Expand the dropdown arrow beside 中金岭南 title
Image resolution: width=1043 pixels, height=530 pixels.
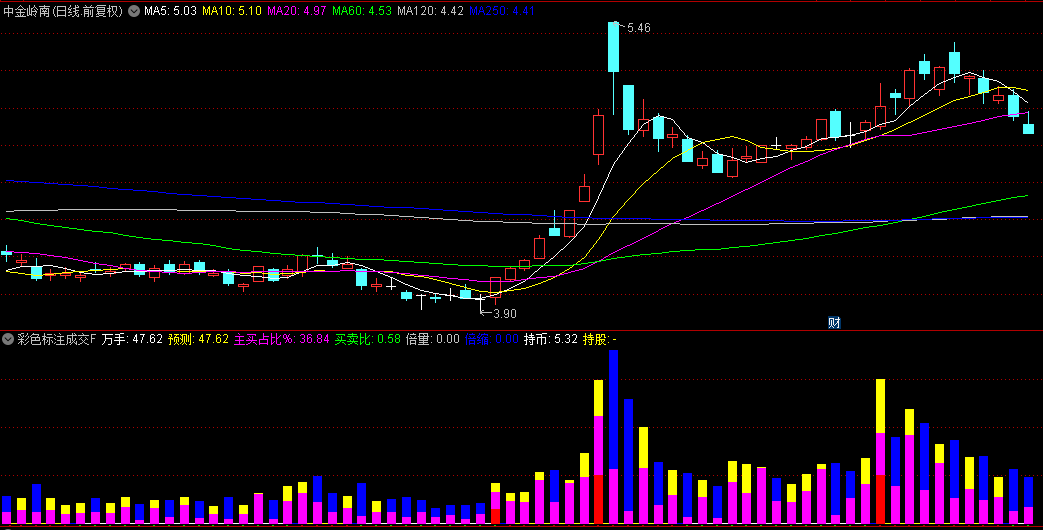coord(134,11)
